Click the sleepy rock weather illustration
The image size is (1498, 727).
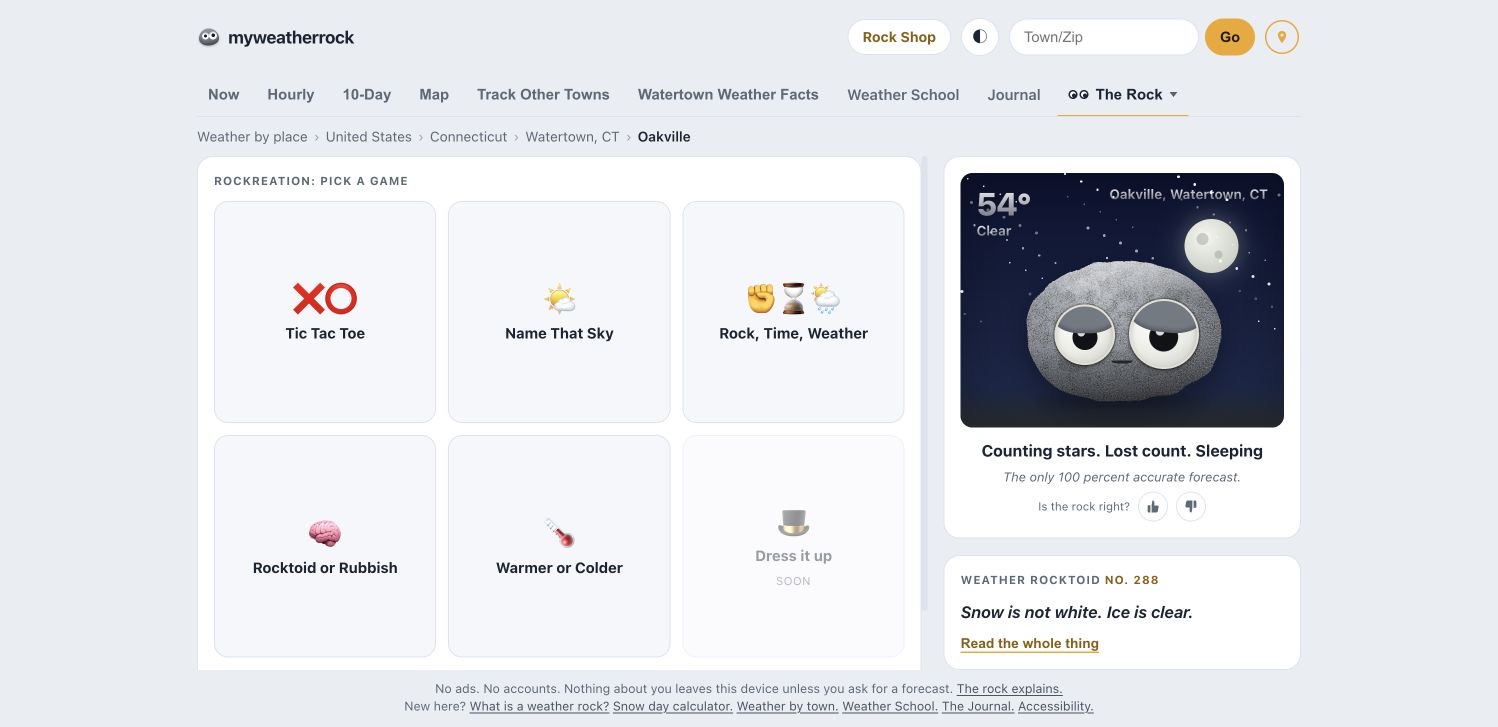coord(1122,300)
